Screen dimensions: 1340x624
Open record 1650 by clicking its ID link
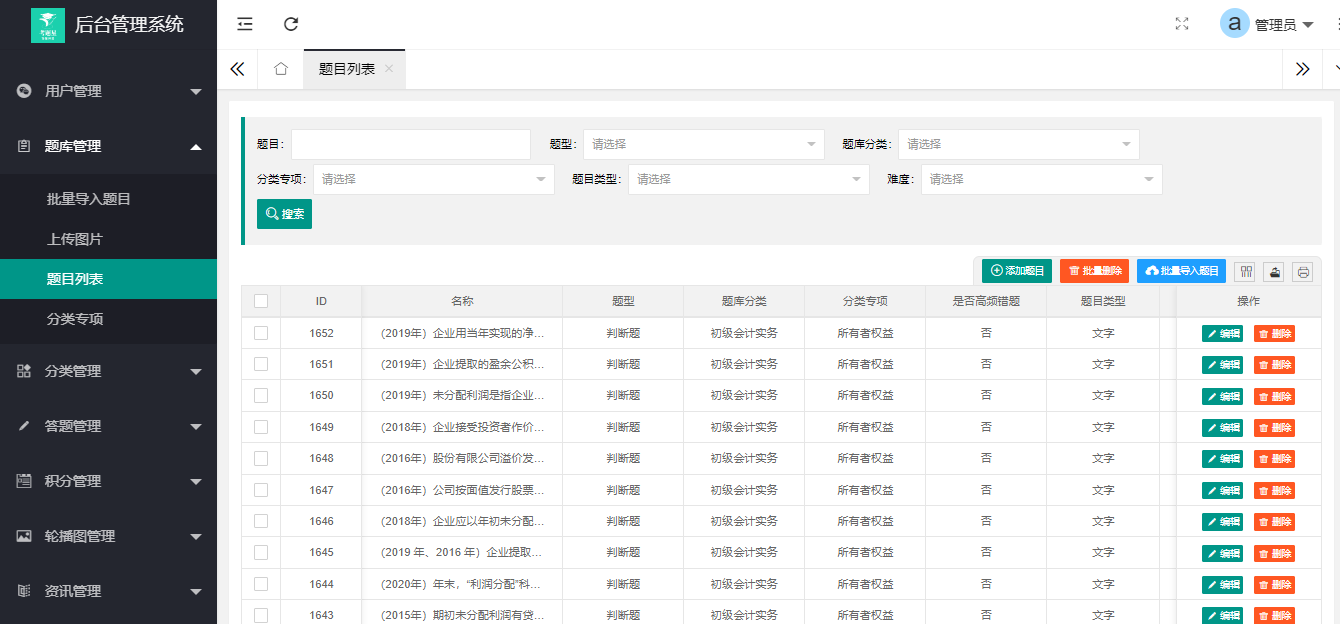coord(322,395)
